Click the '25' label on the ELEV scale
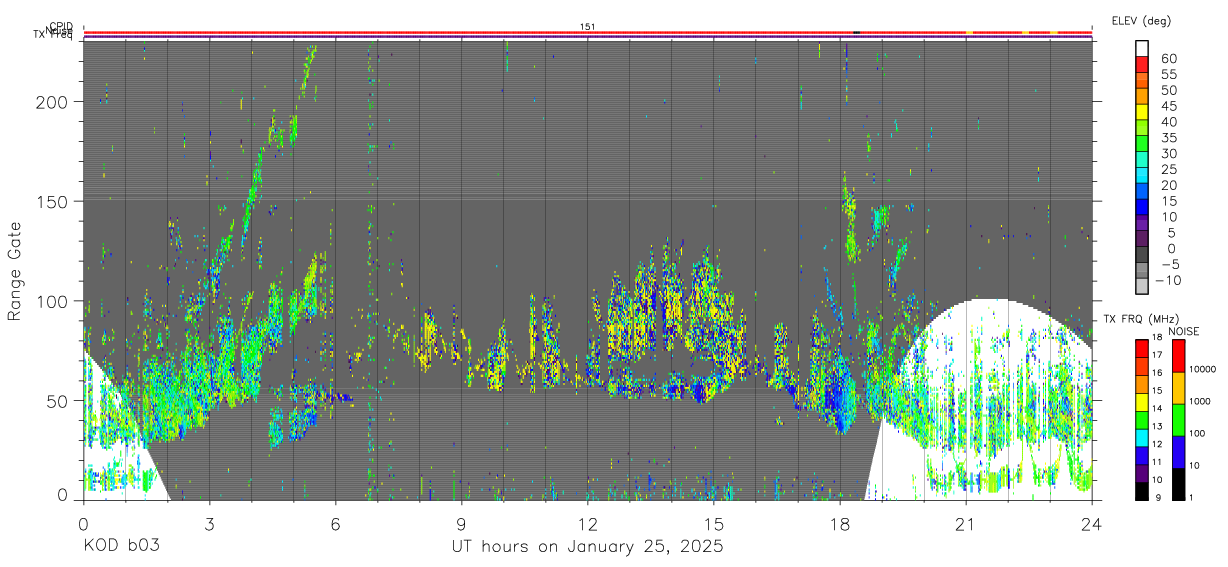This screenshot has width=1228, height=567. pos(1169,169)
